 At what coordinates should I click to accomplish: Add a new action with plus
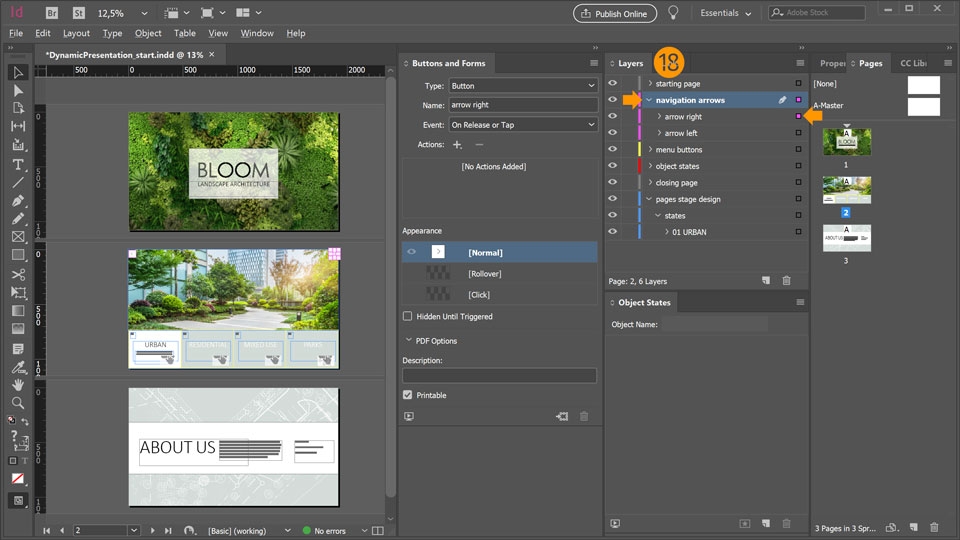point(457,144)
